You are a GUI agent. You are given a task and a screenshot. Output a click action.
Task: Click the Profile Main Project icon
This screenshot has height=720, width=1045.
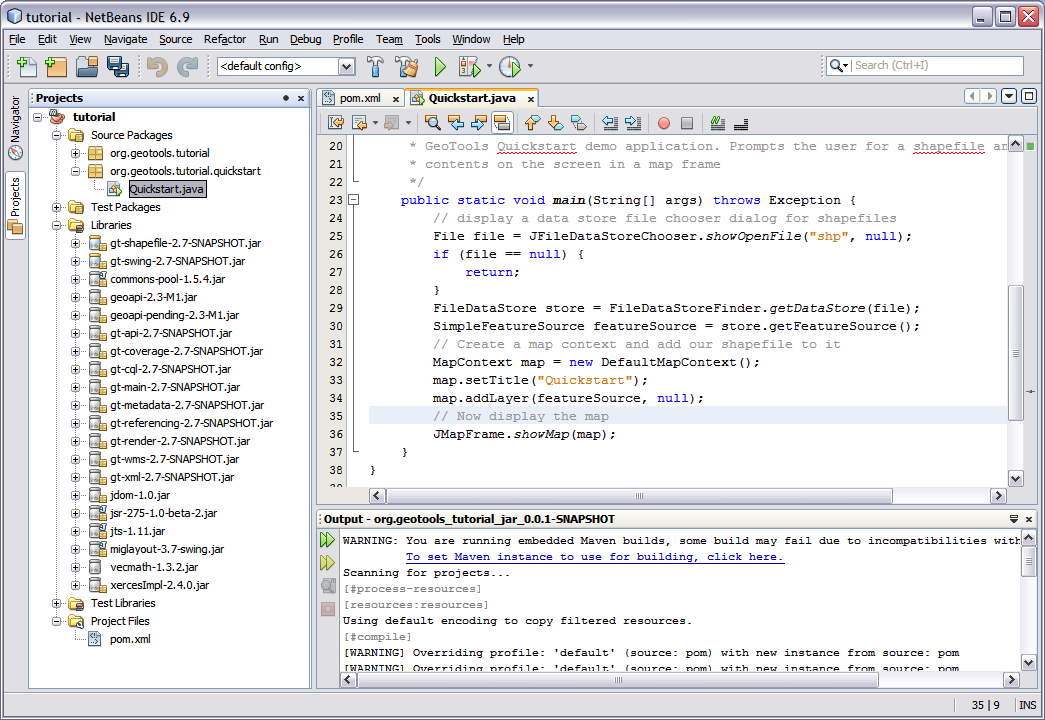tap(510, 66)
